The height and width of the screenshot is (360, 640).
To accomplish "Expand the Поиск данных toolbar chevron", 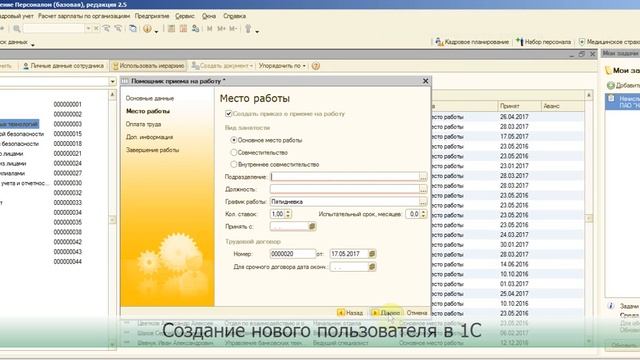I will pyautogui.click(x=33, y=44).
